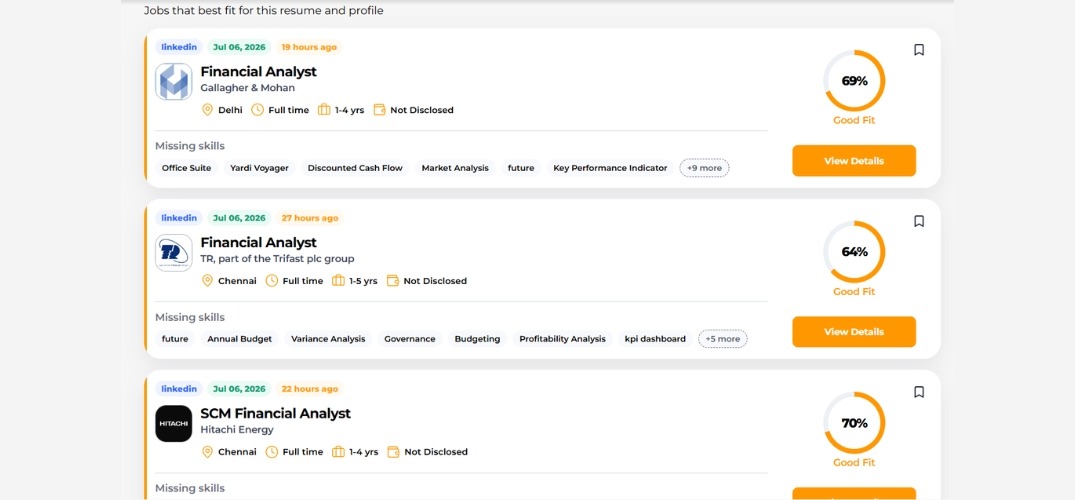Click the 64% Good Fit progress ring

854,252
